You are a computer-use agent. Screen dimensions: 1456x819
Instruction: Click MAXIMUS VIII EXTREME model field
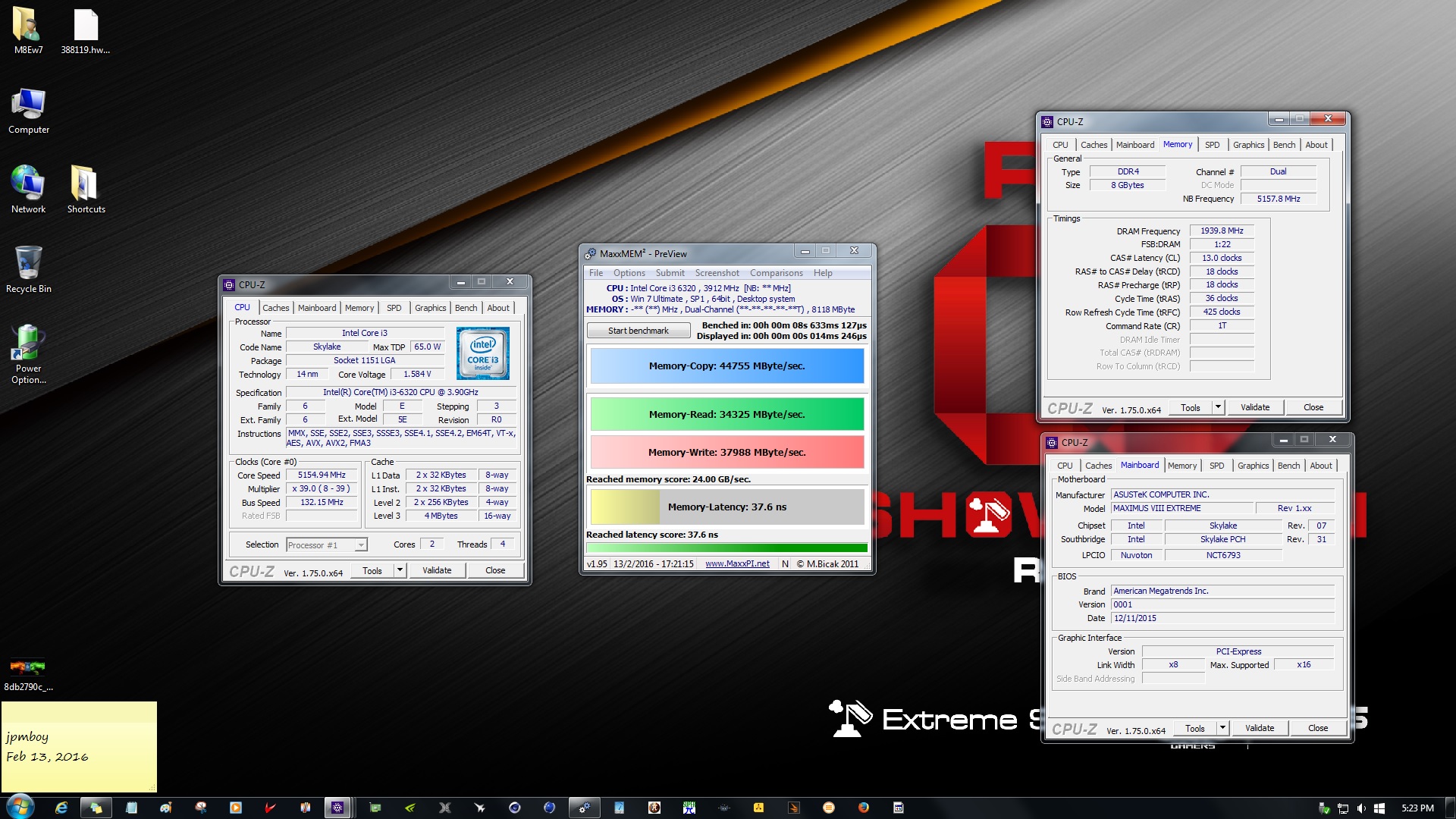(x=1181, y=508)
